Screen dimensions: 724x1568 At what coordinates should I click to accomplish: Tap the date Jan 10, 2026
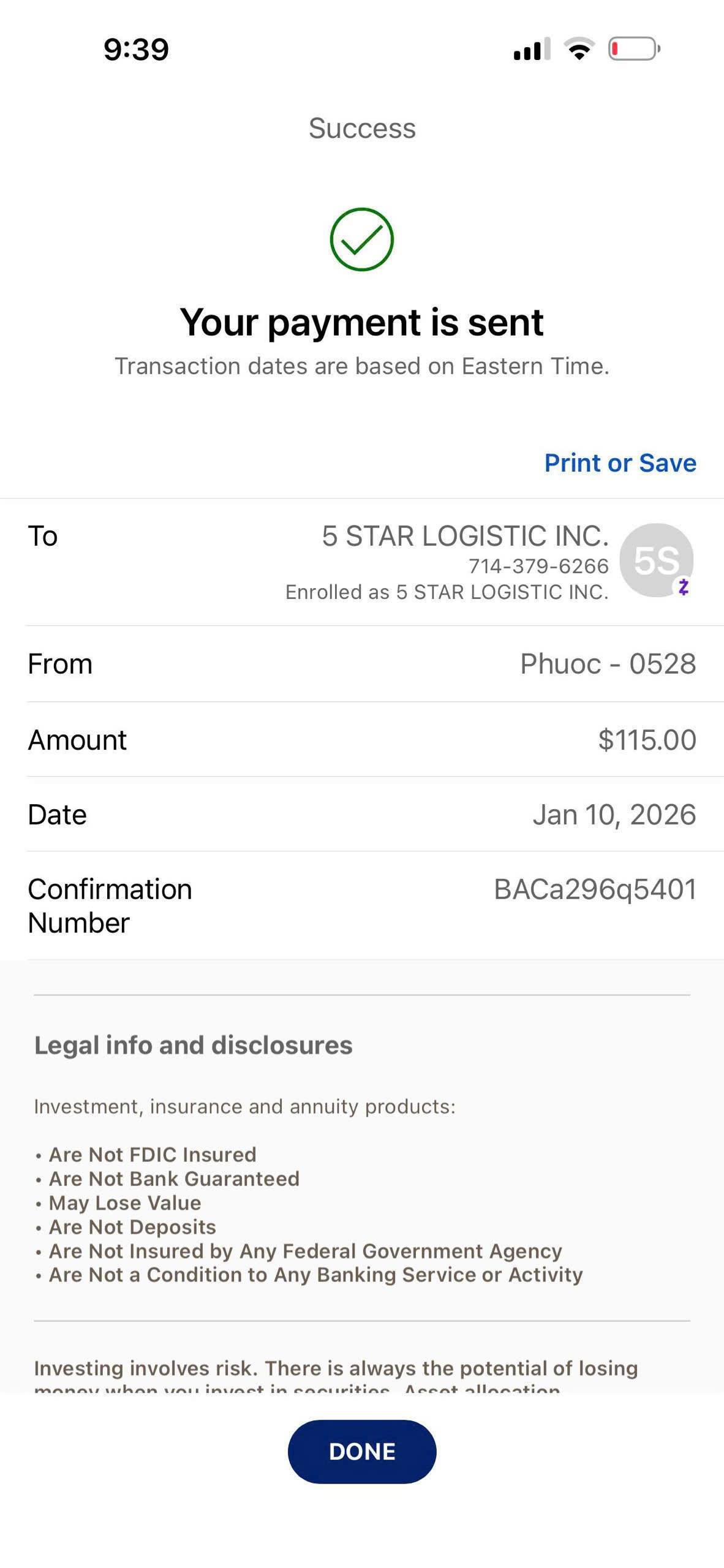(614, 815)
